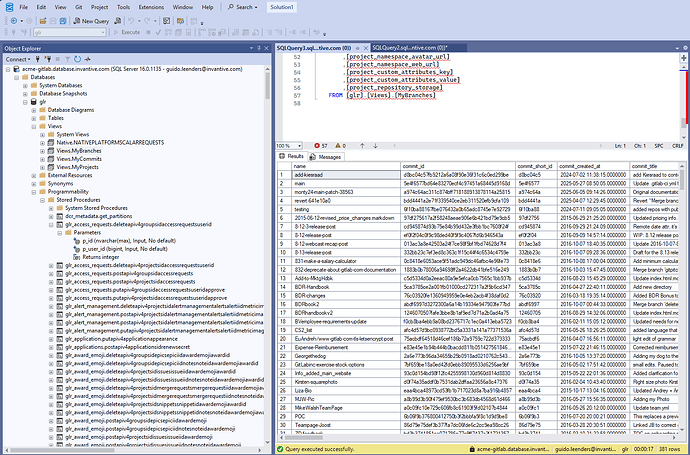Open the Tools menu
The image size is (690, 455).
coord(123,7)
